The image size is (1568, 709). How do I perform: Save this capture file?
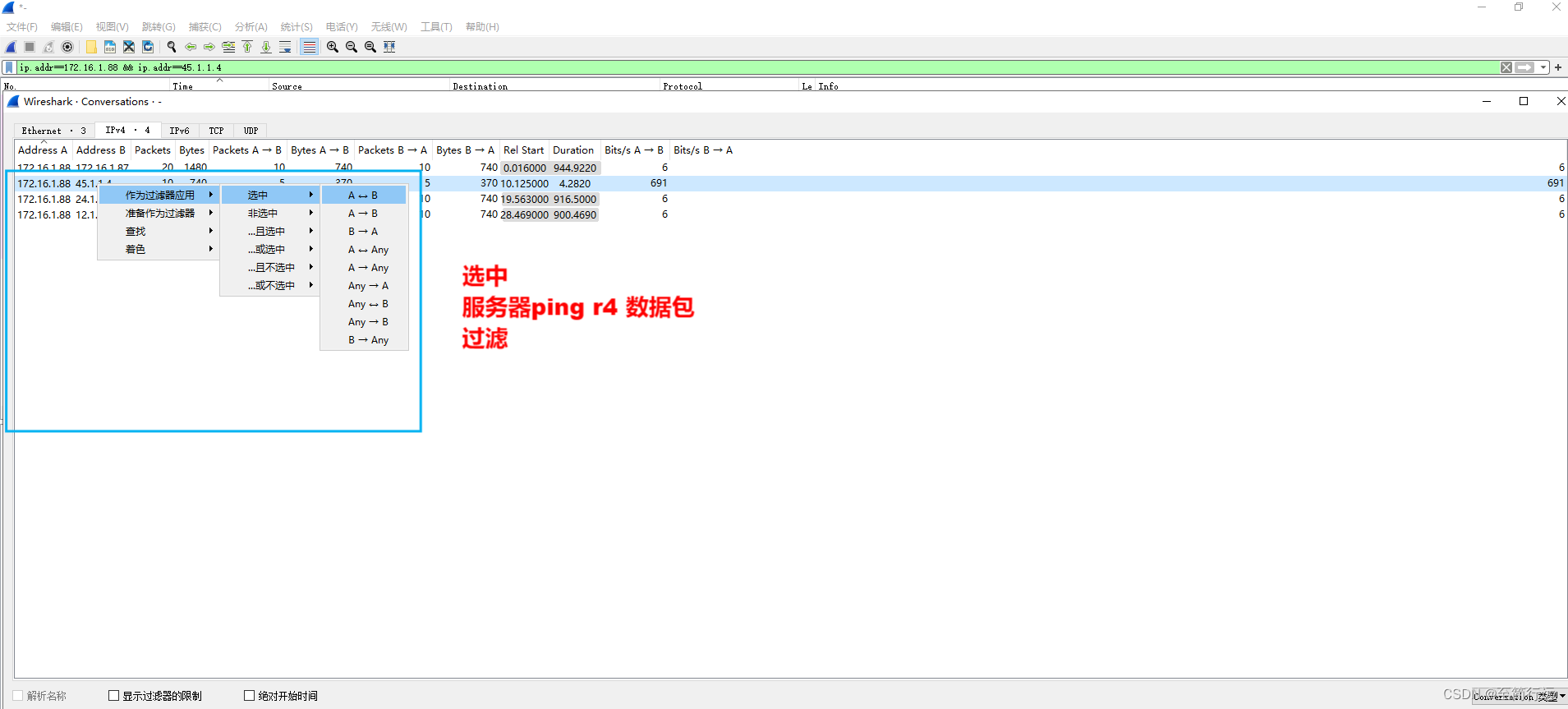[x=110, y=47]
